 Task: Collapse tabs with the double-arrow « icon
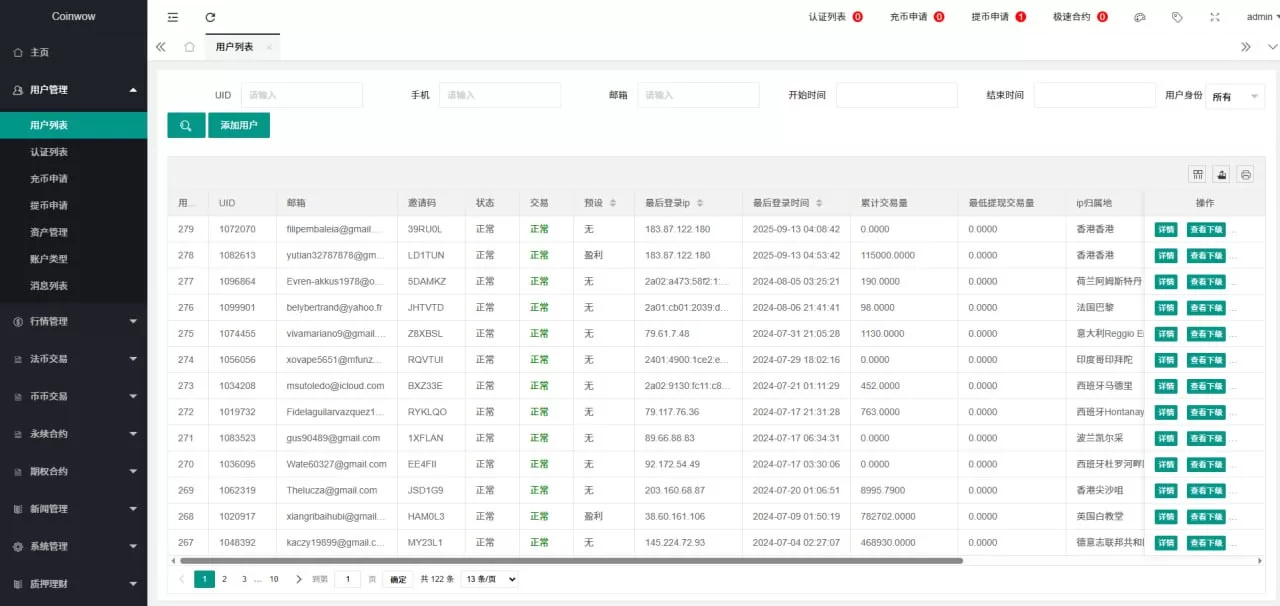160,46
